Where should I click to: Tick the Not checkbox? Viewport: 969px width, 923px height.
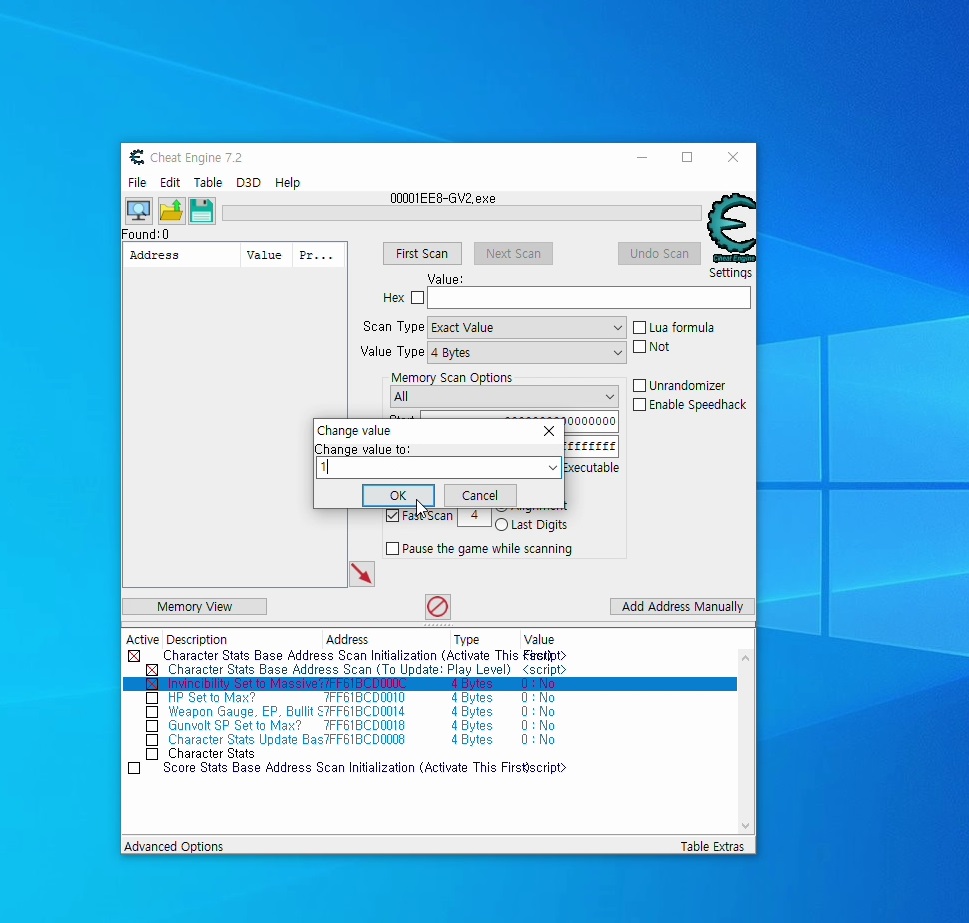tap(640, 347)
